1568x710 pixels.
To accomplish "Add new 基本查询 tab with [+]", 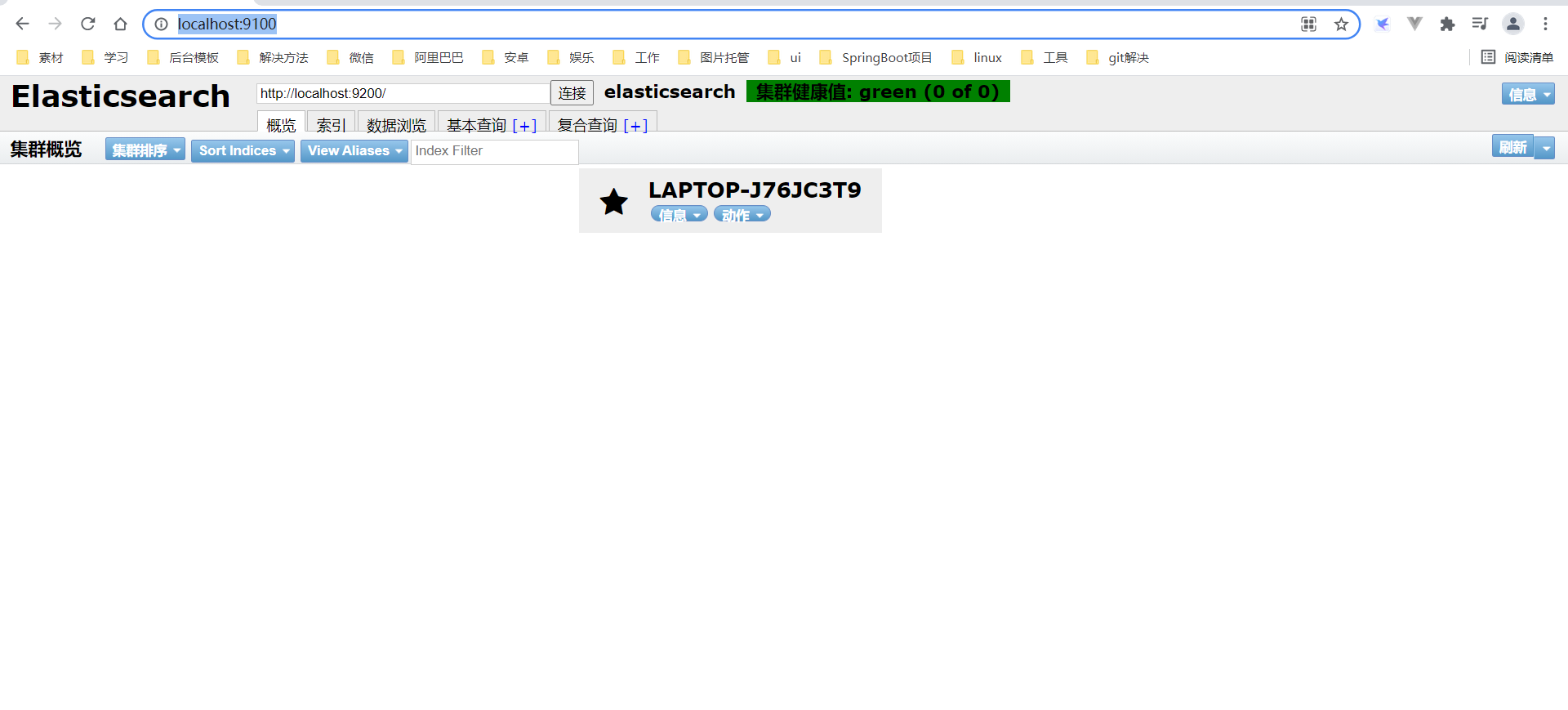I will pos(524,126).
